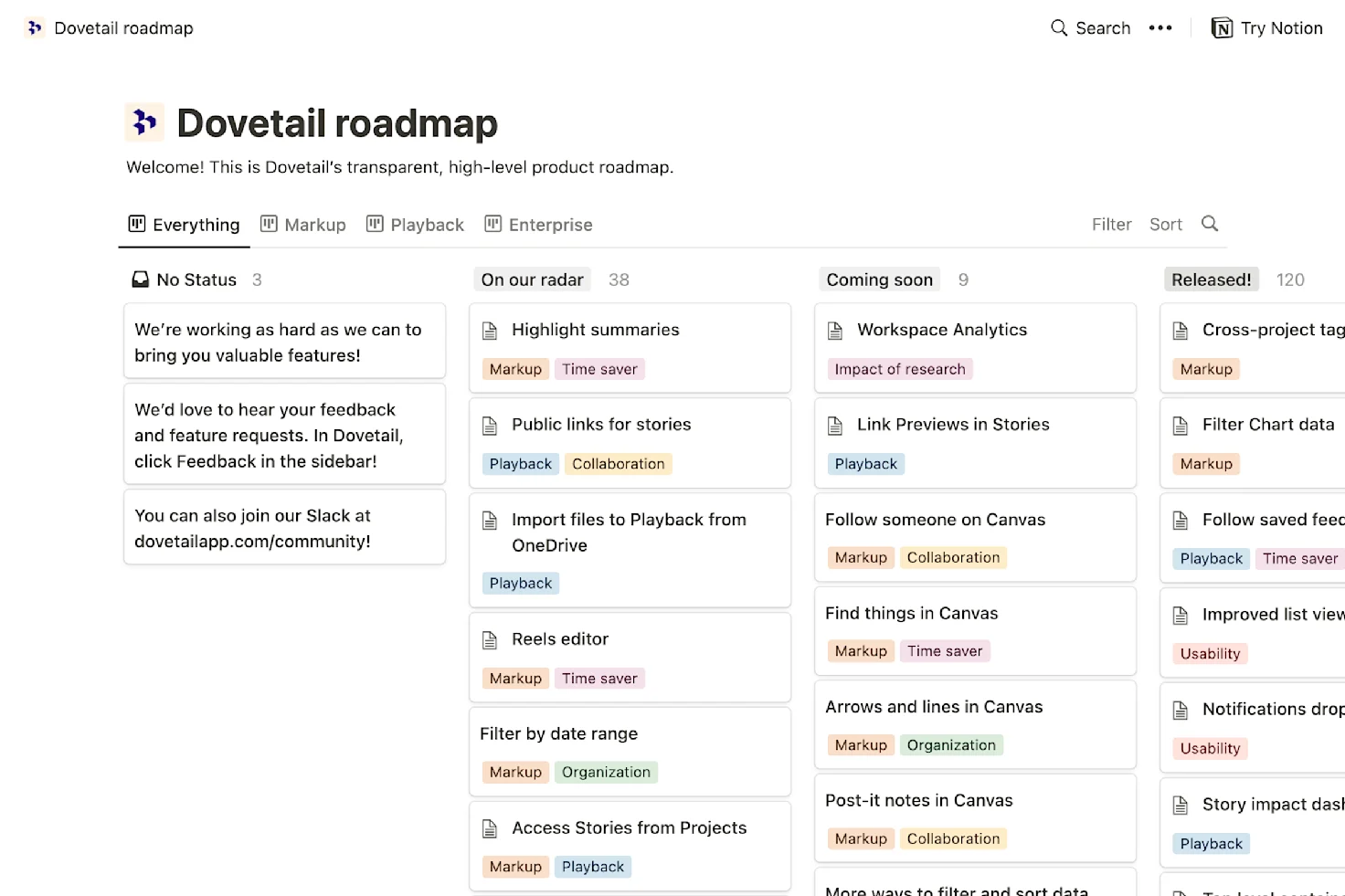The image size is (1345, 896).
Task: Open the three-dot more options menu
Action: tap(1160, 28)
